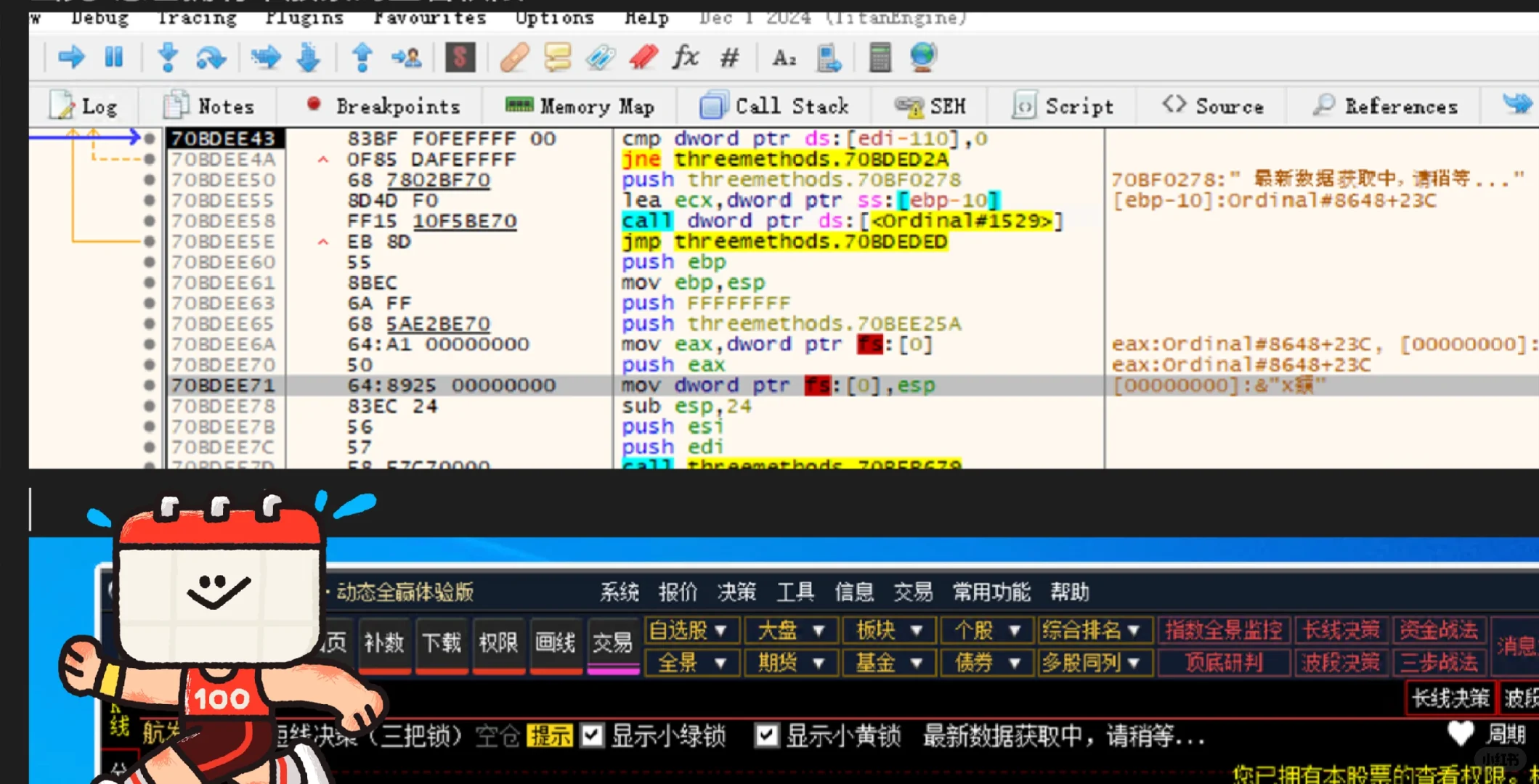Click the 指数全景监控 button
The width and height of the screenshot is (1539, 784).
[1223, 630]
